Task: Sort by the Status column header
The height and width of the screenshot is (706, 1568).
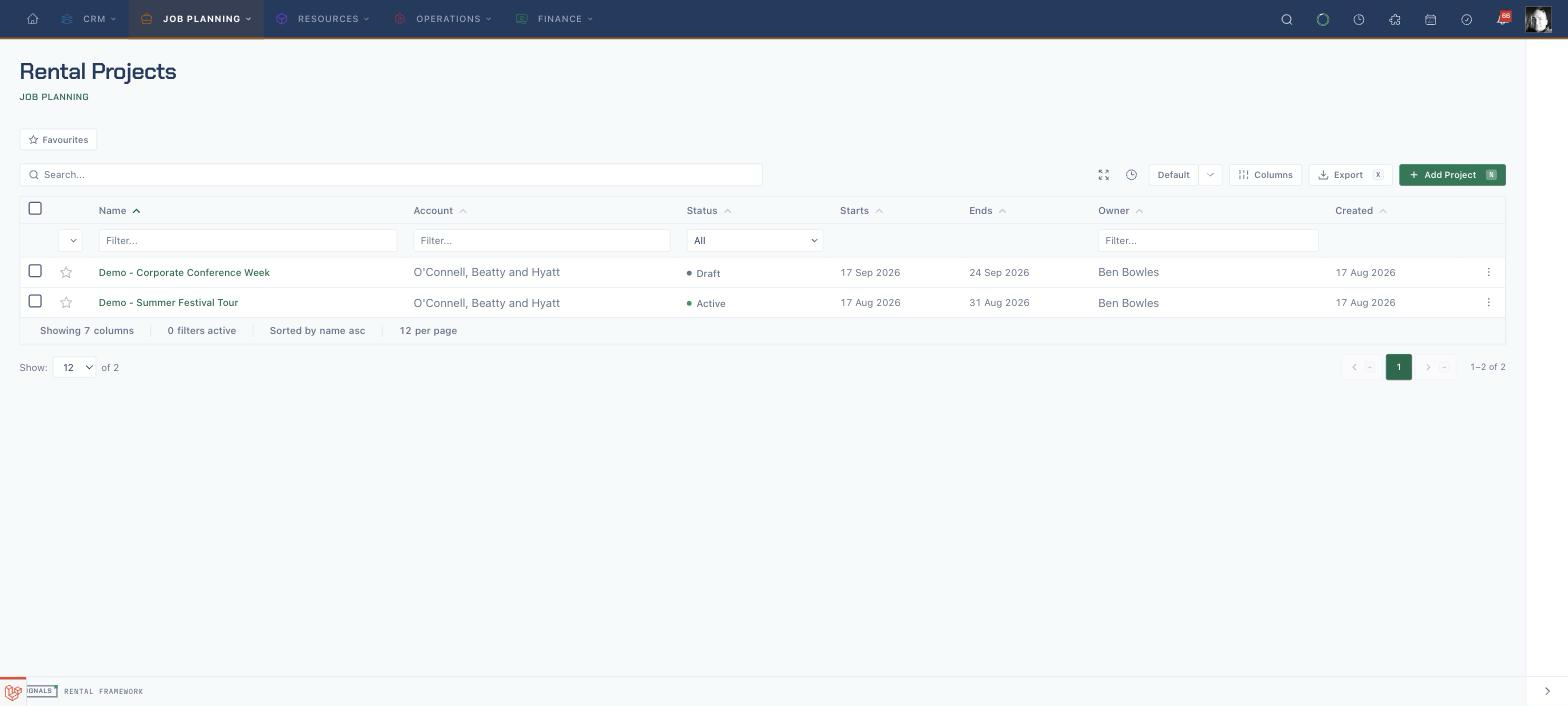Action: pos(708,211)
